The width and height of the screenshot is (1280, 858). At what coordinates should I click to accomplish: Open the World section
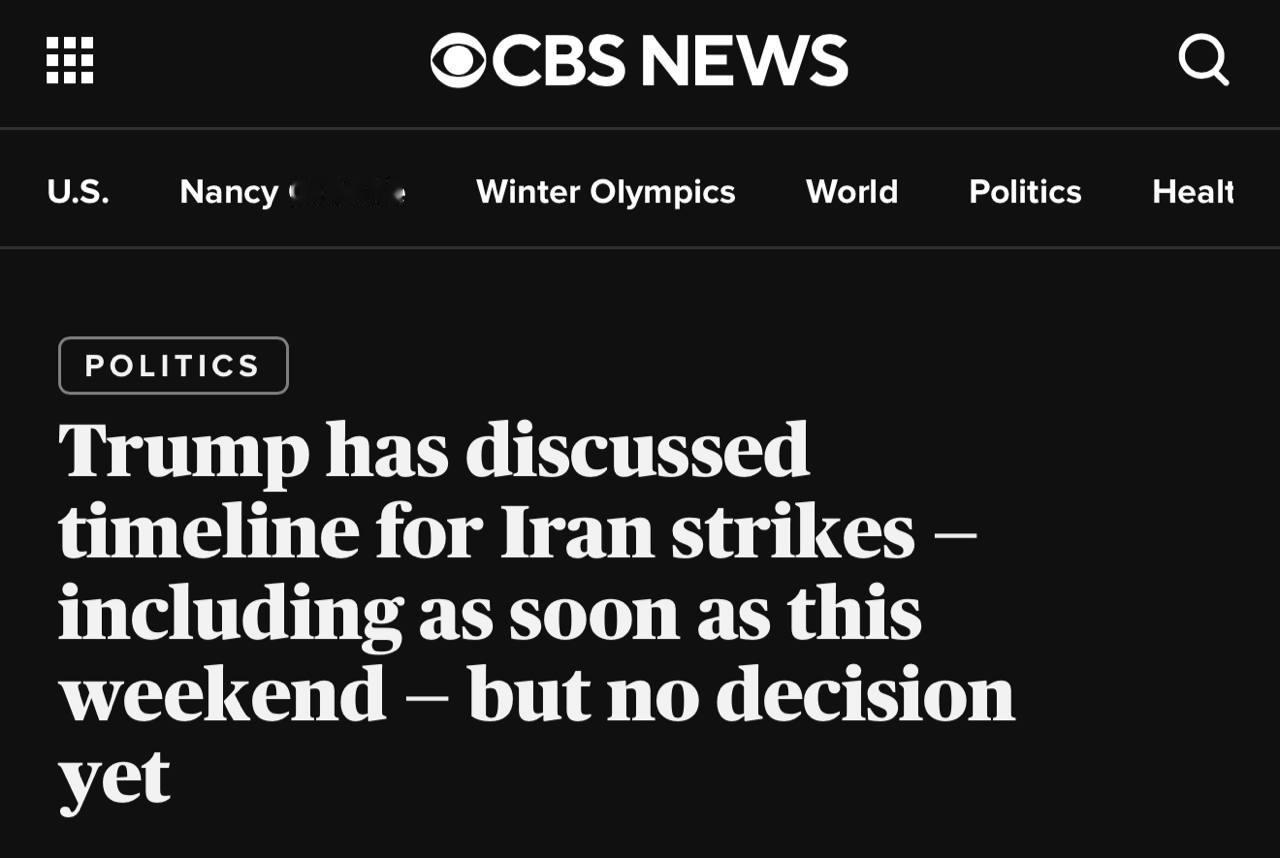tap(852, 191)
